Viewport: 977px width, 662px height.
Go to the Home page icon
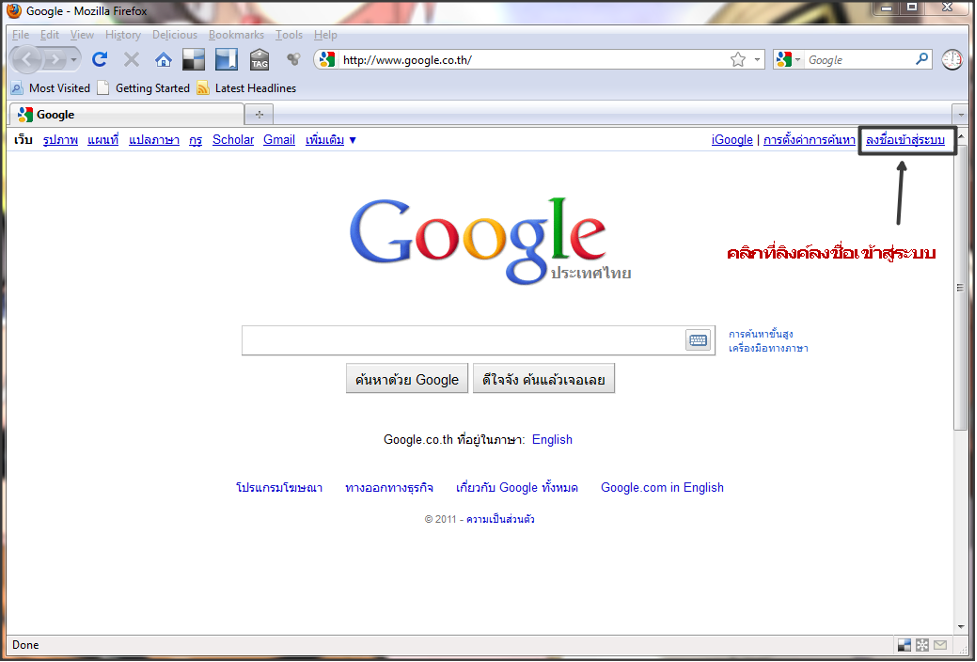click(163, 60)
